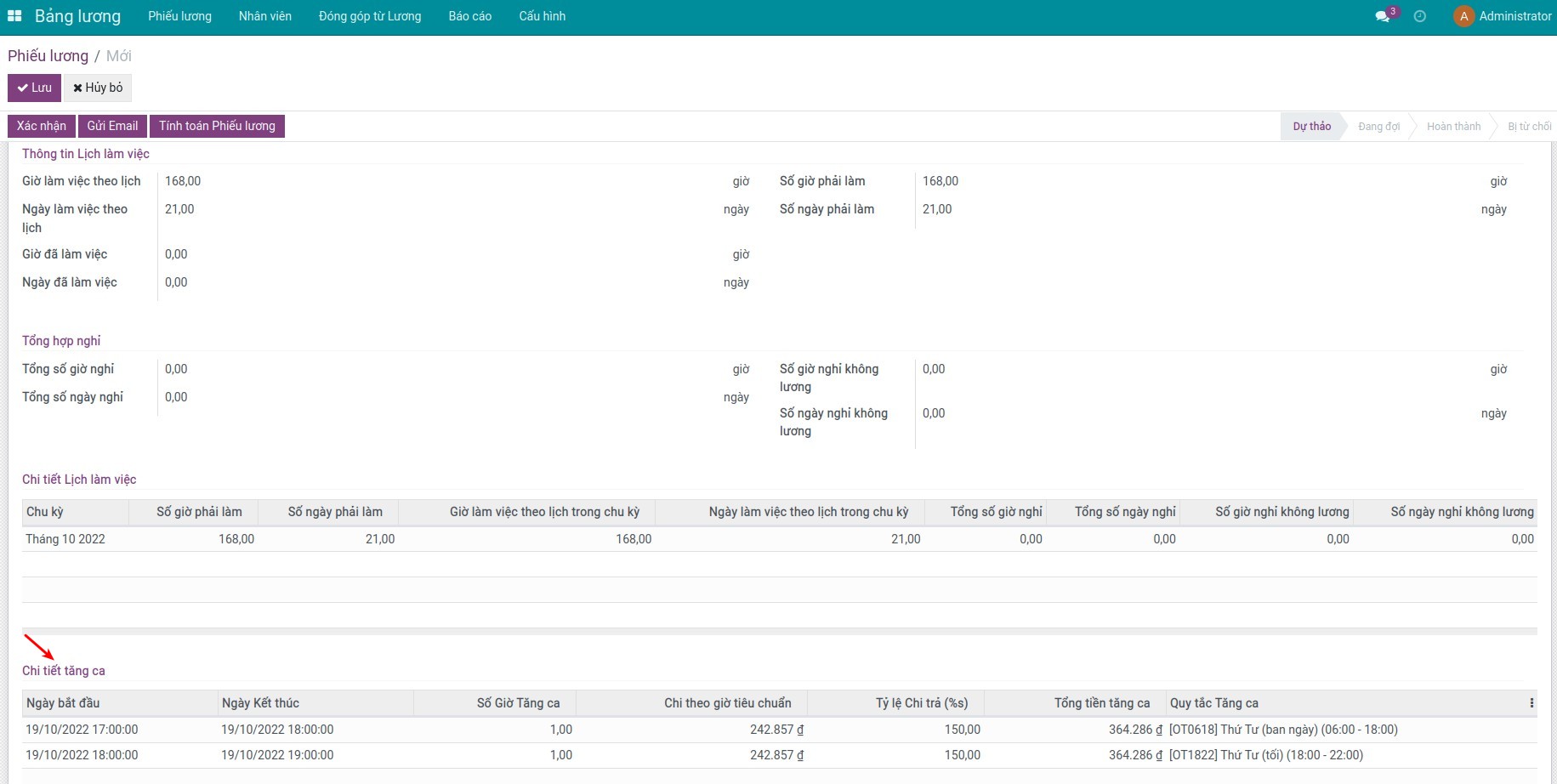The image size is (1557, 784).
Task: Expand the Báo cáo menu
Action: coord(469,16)
